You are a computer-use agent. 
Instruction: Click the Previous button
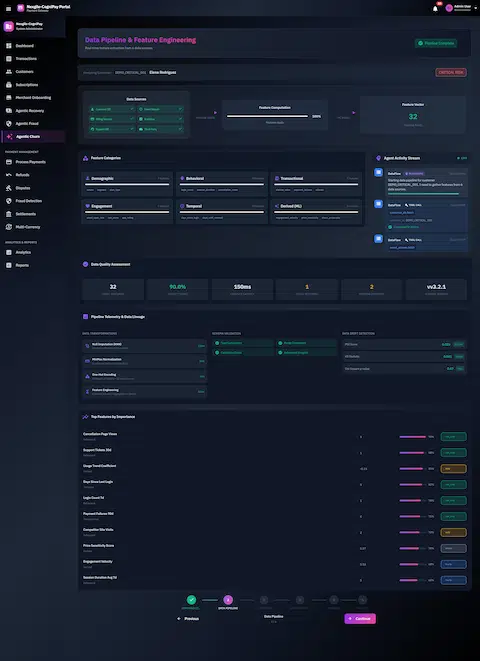188,618
